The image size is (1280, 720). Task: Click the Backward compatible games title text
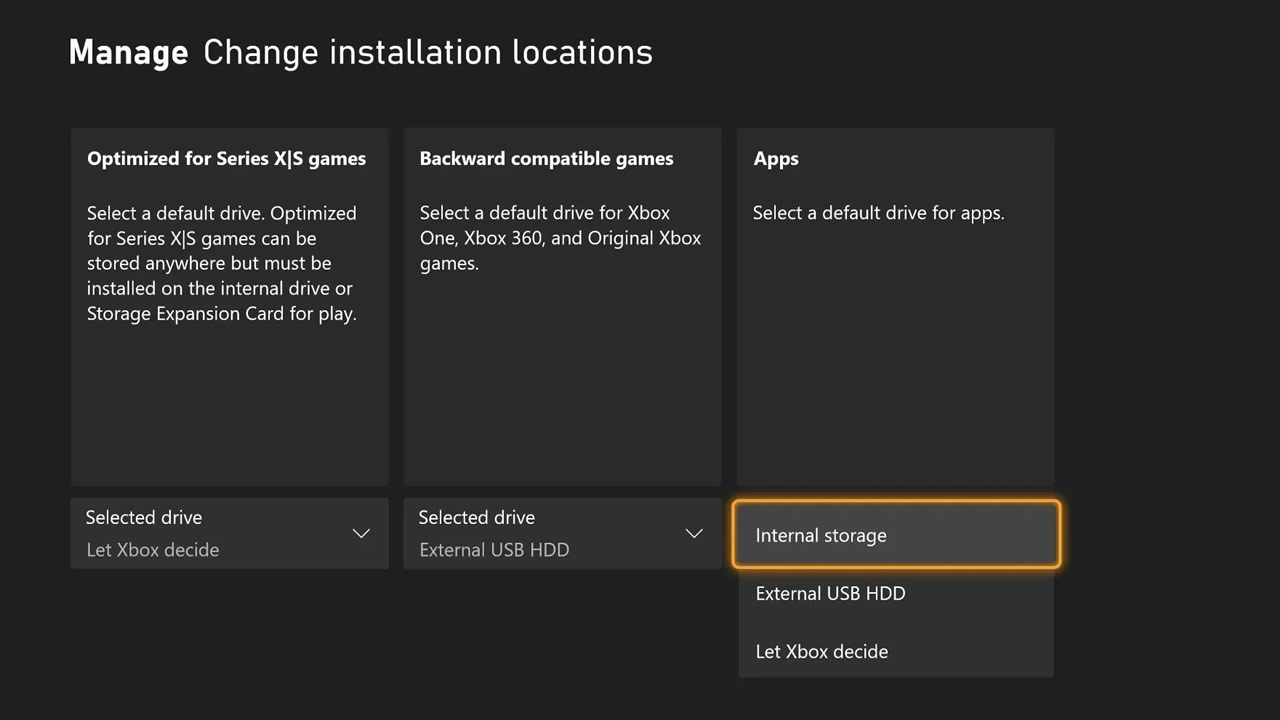tap(546, 159)
